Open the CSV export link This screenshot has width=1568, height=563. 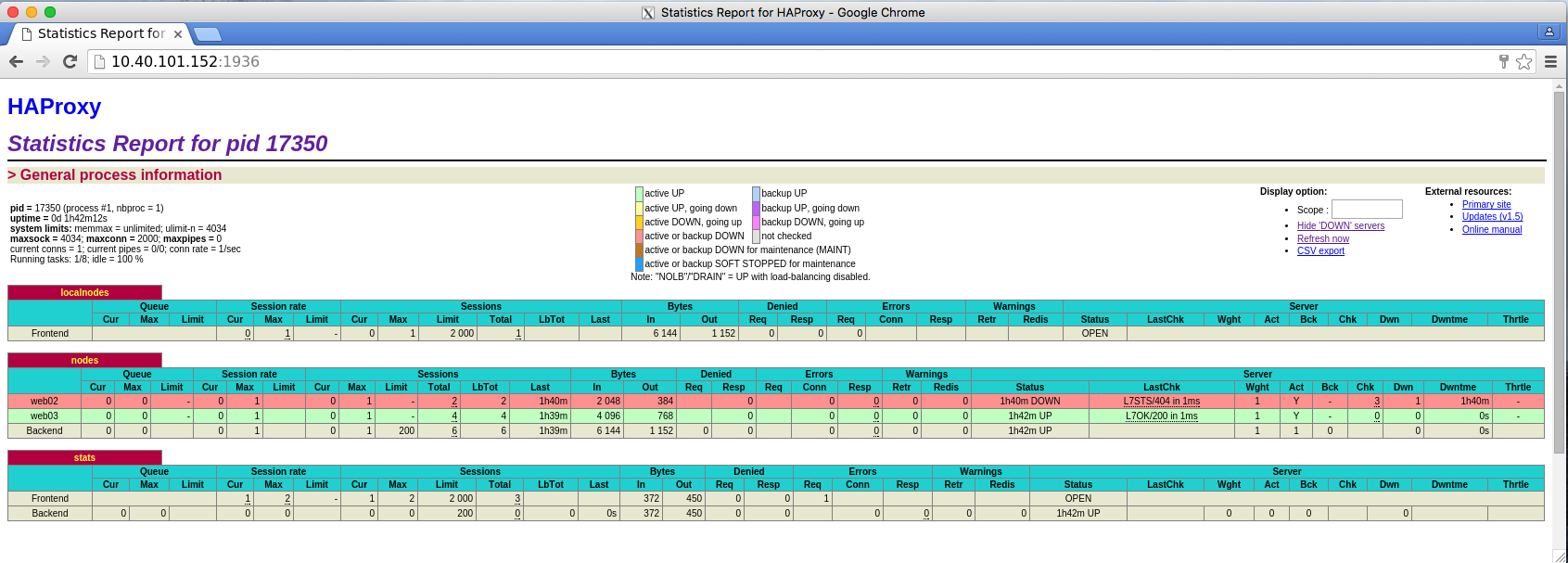(1320, 251)
